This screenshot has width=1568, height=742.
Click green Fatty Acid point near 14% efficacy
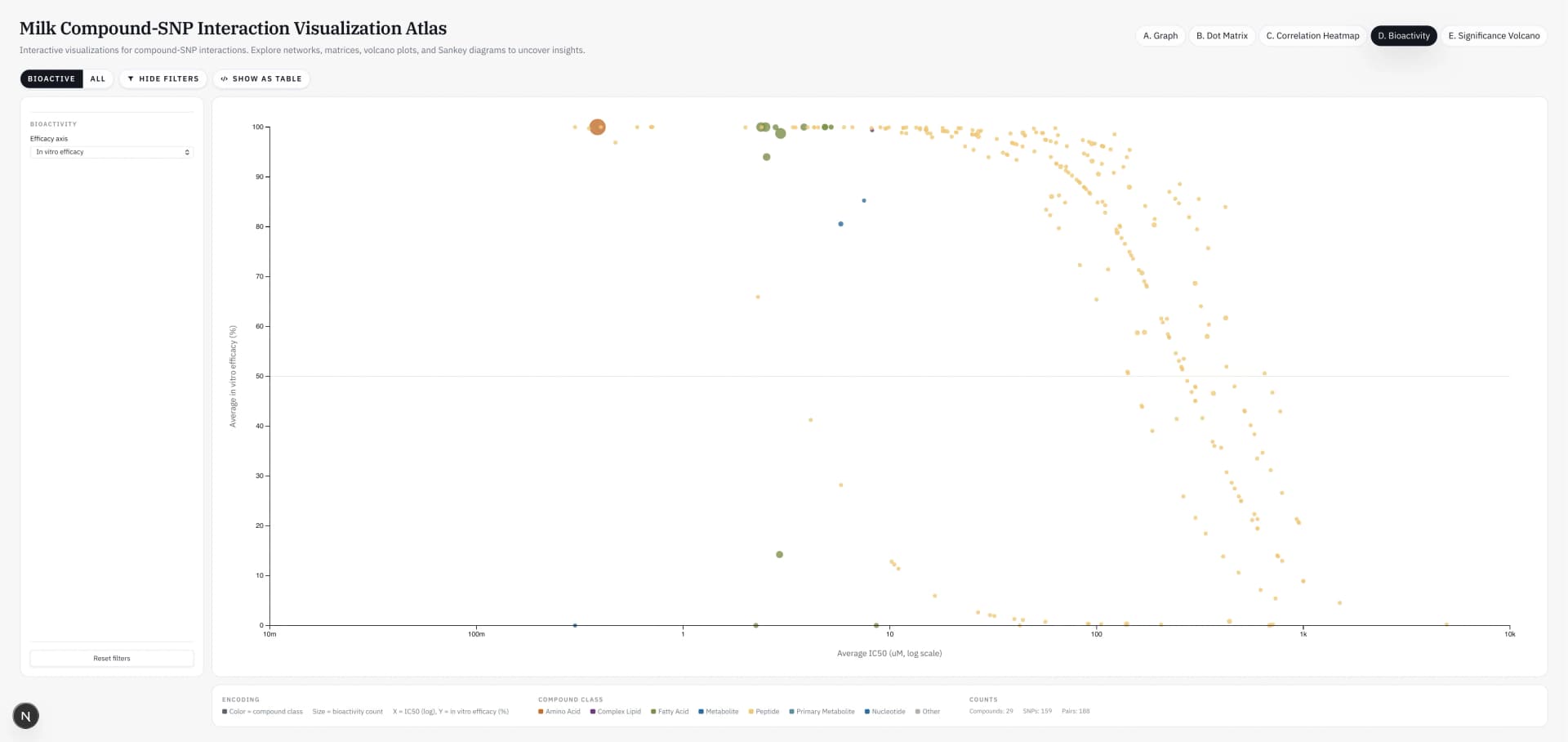pyautogui.click(x=779, y=555)
